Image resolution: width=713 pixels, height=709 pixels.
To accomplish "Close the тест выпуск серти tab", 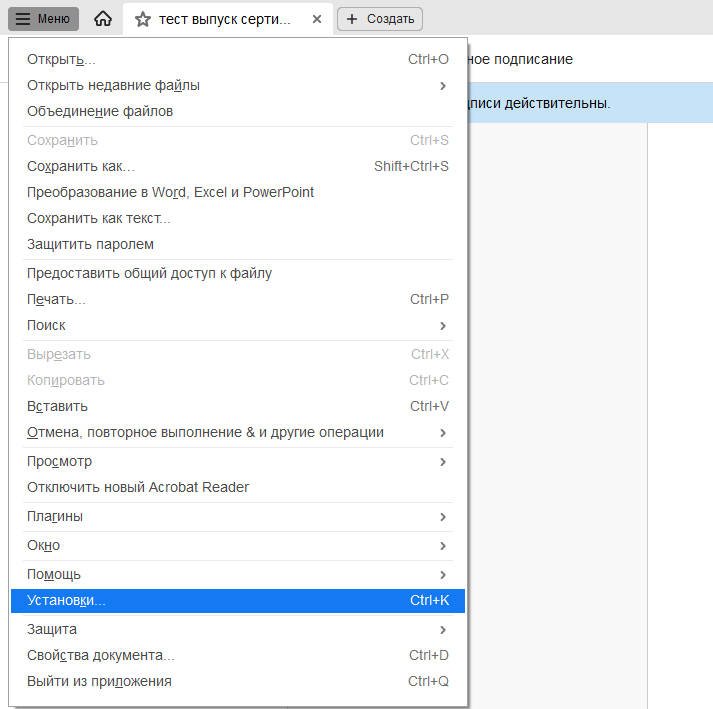I will (x=317, y=19).
